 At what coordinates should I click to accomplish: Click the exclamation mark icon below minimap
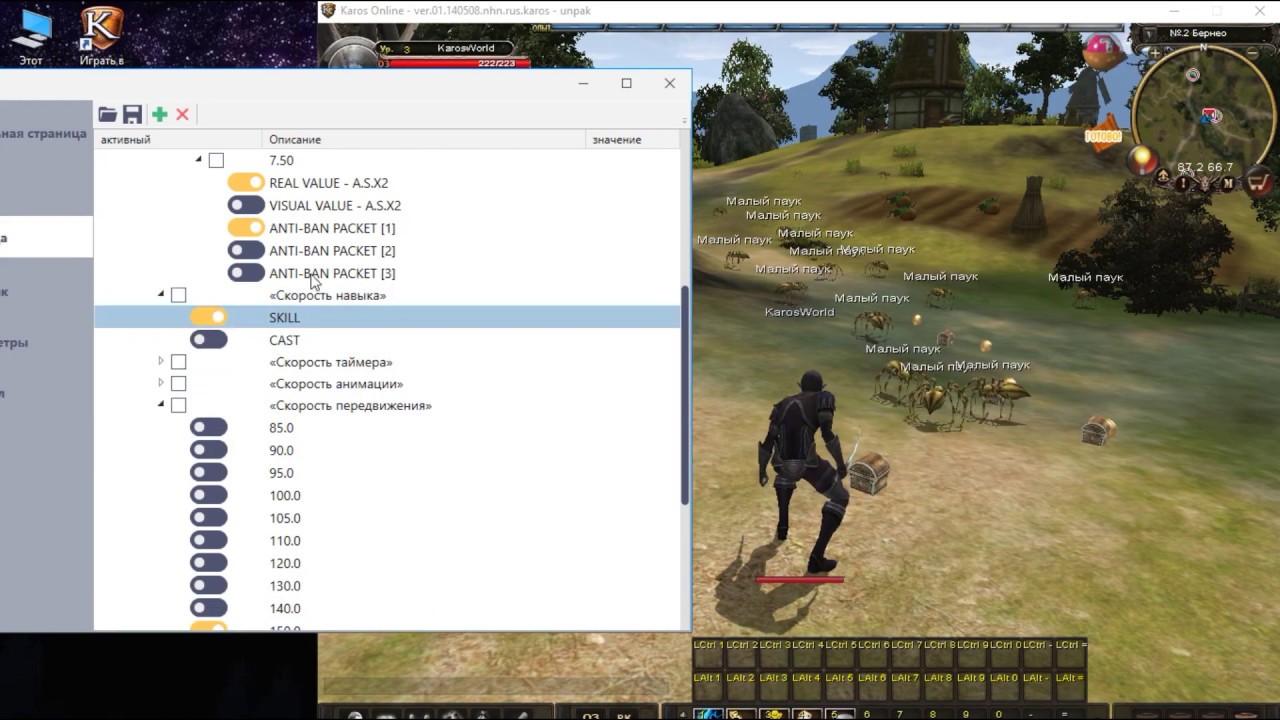[1184, 184]
